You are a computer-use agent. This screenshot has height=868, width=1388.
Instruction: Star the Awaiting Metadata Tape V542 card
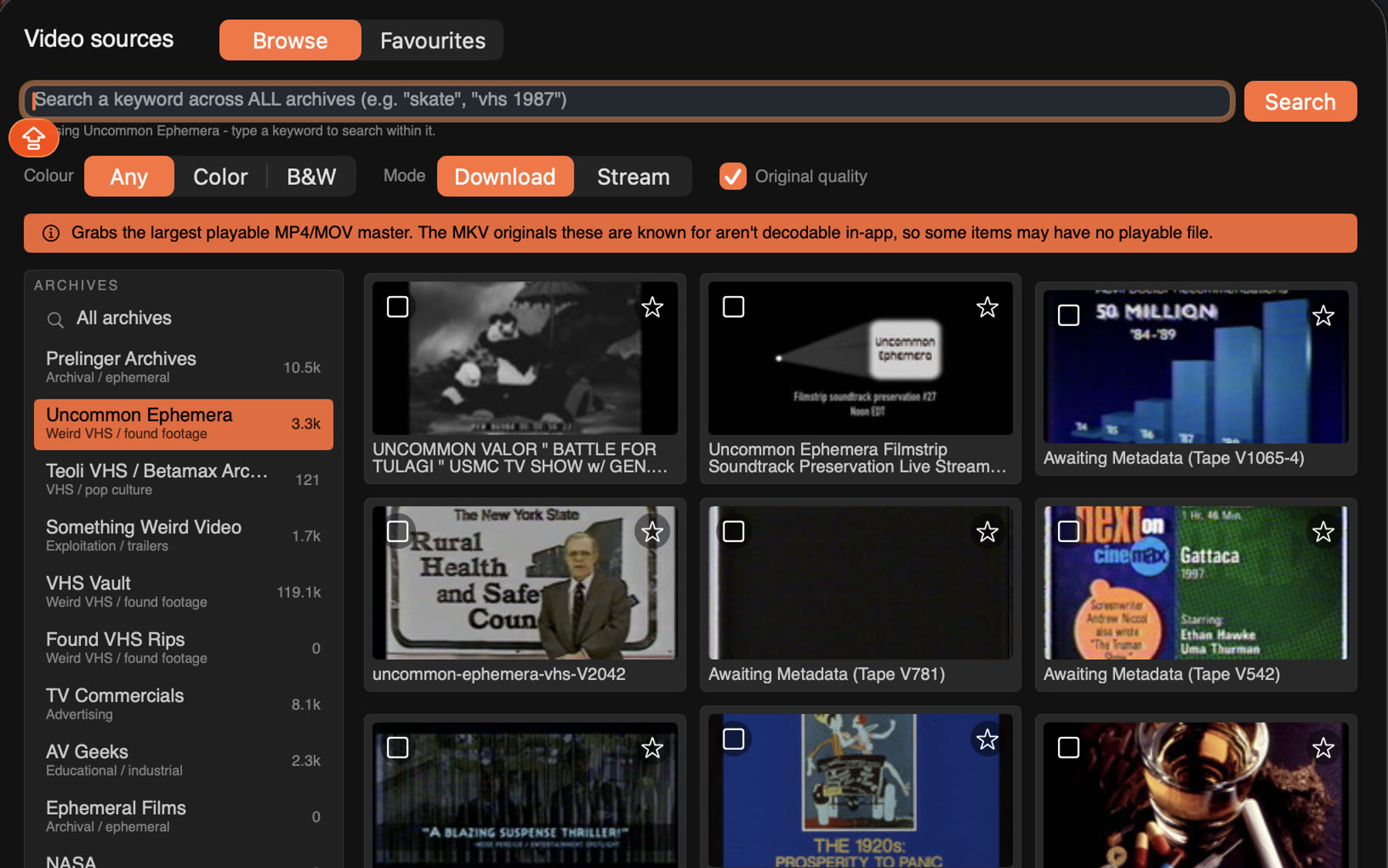pos(1323,532)
